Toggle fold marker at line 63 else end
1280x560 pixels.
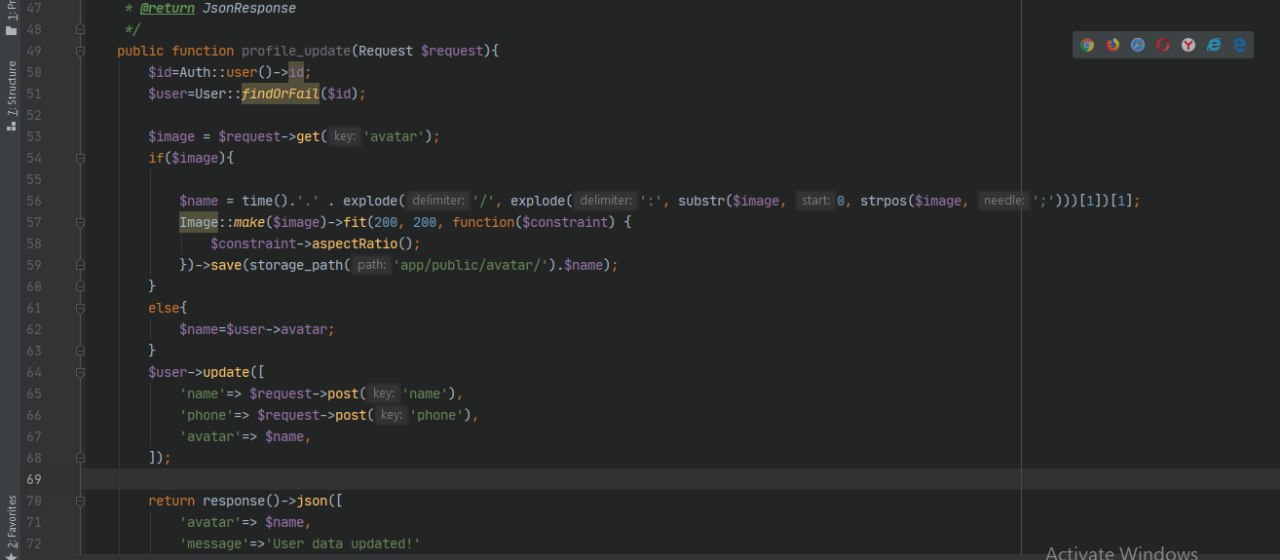(x=80, y=351)
